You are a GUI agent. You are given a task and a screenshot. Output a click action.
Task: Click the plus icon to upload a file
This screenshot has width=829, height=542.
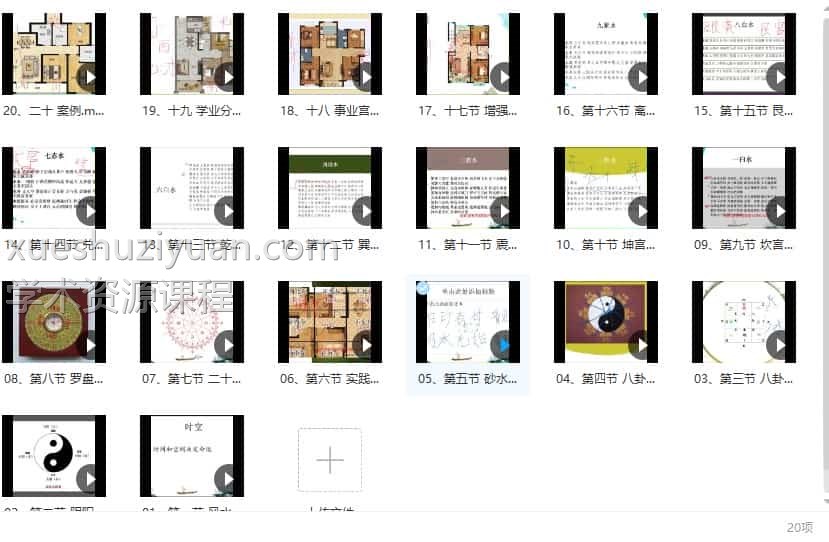(x=330, y=460)
